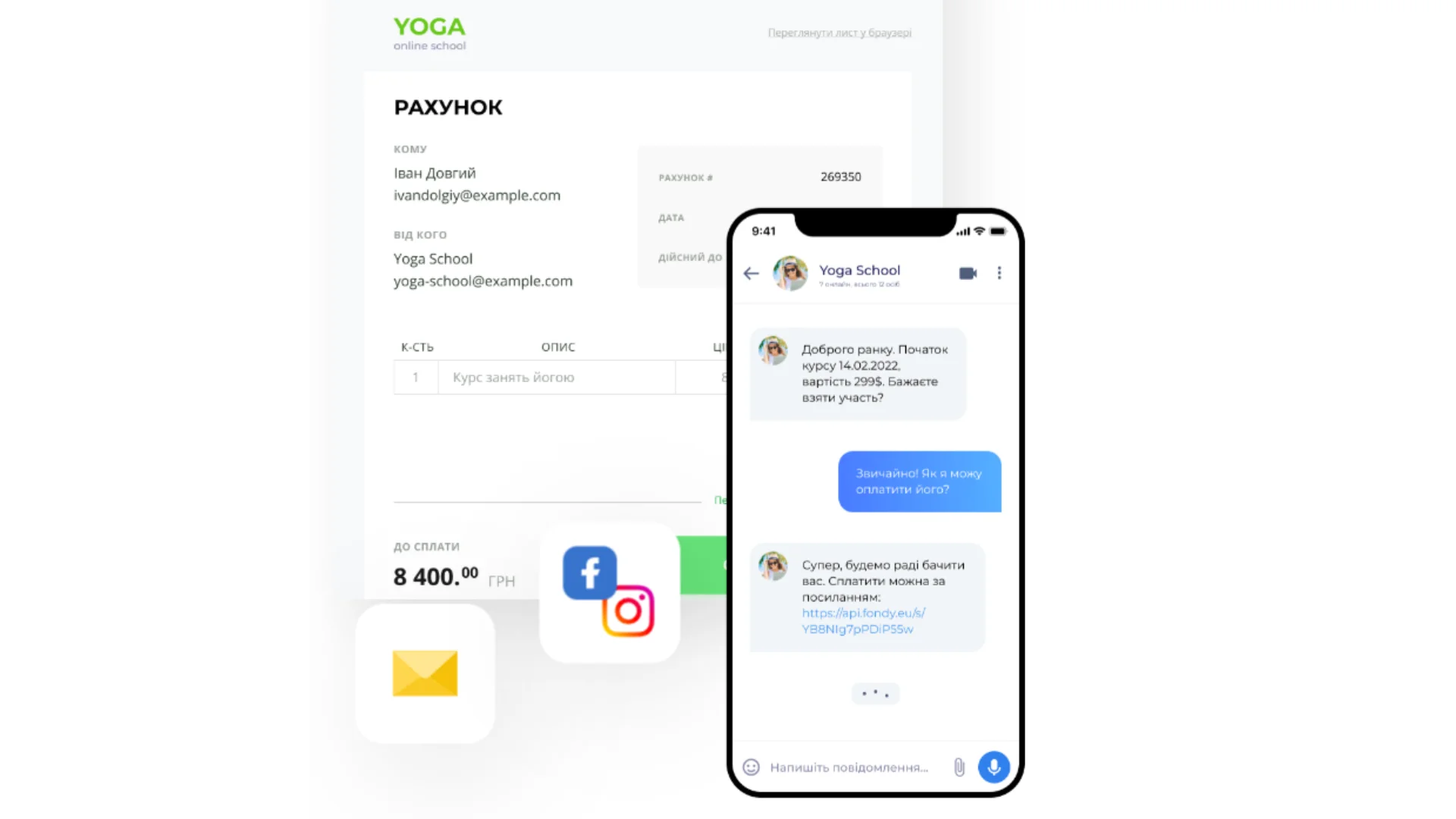Click the ОПИС column header
The image size is (1456, 819).
coord(558,347)
